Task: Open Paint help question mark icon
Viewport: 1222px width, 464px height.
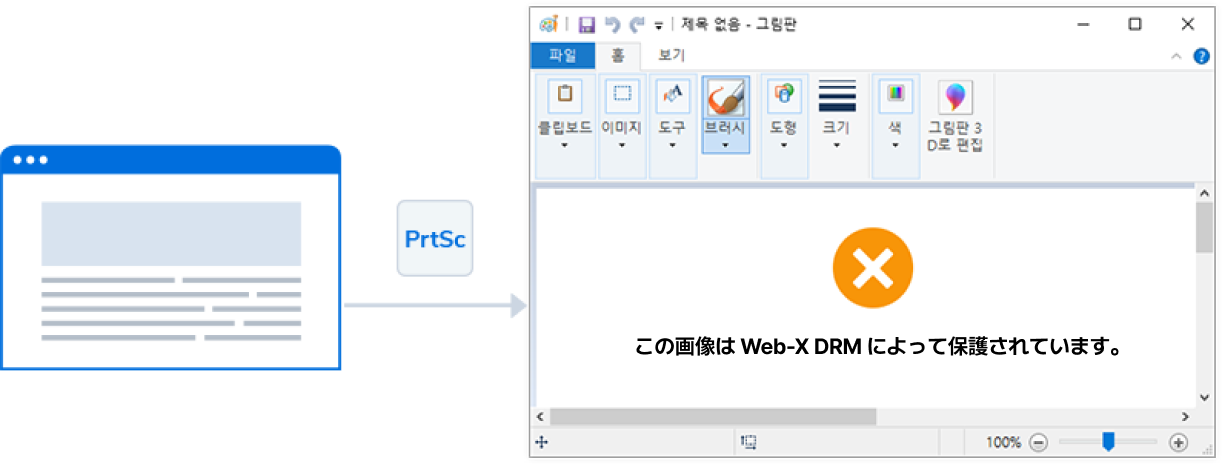Action: [1201, 56]
